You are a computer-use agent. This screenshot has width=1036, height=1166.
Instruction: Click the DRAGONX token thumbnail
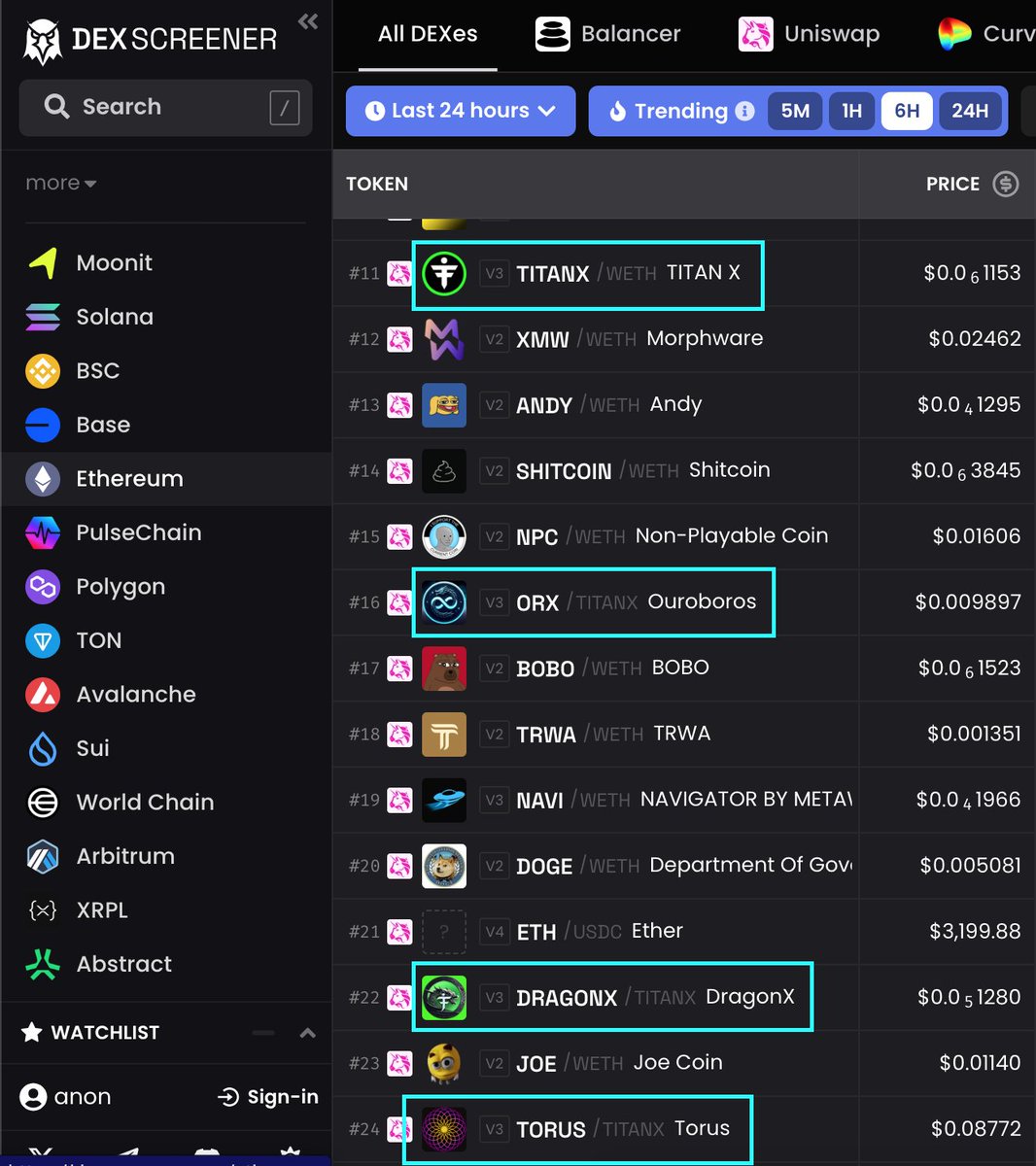point(444,997)
